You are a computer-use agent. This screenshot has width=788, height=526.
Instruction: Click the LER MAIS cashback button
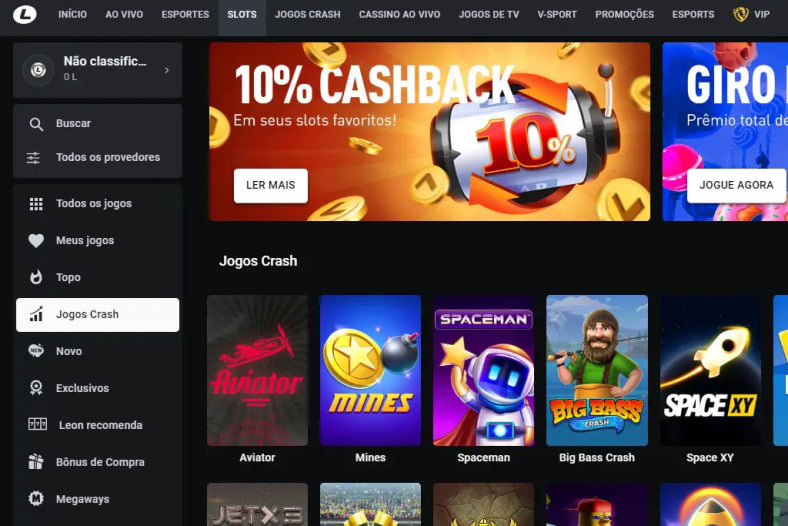click(x=270, y=185)
